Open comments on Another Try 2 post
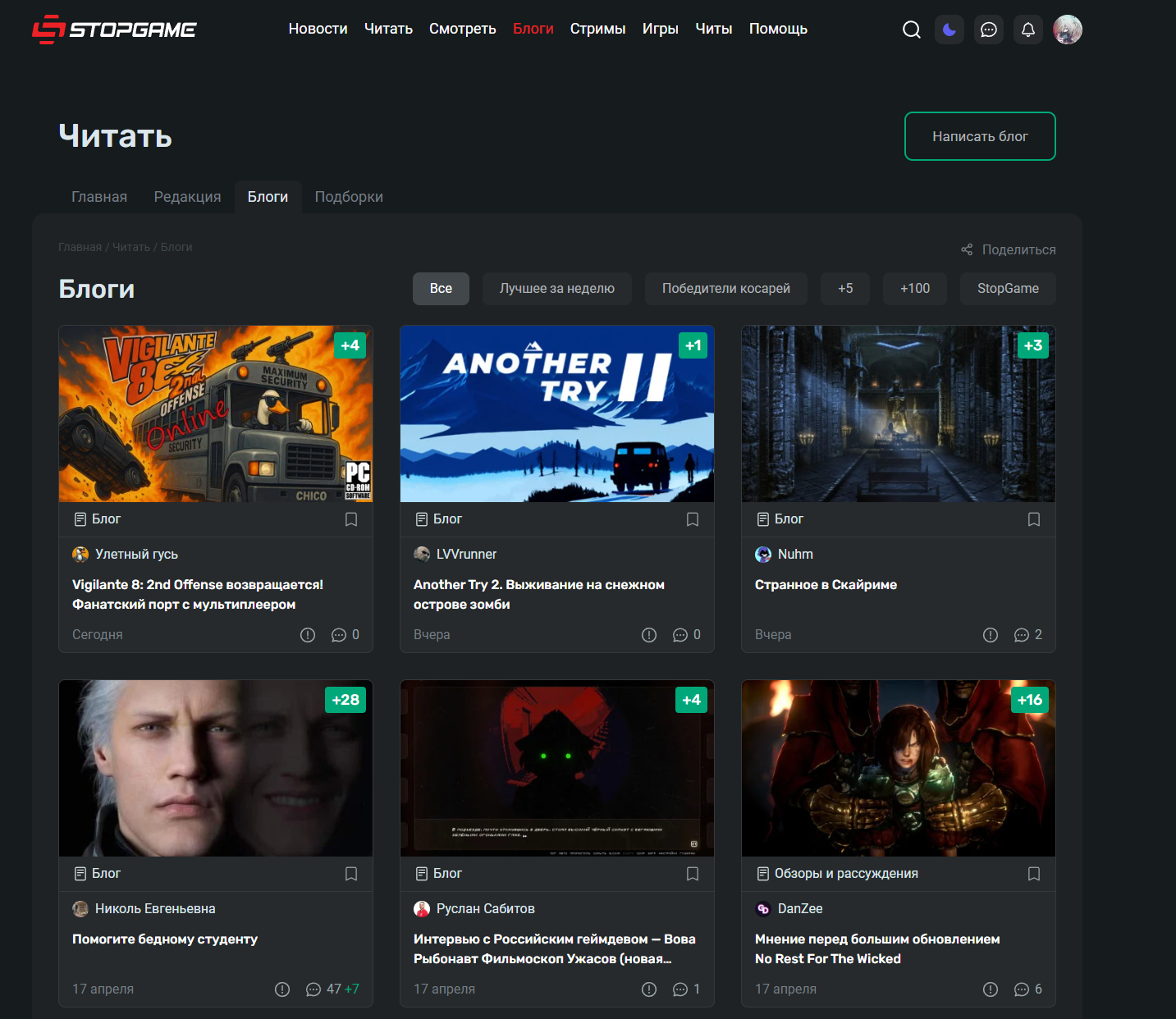This screenshot has height=1019, width=1176. pos(687,635)
